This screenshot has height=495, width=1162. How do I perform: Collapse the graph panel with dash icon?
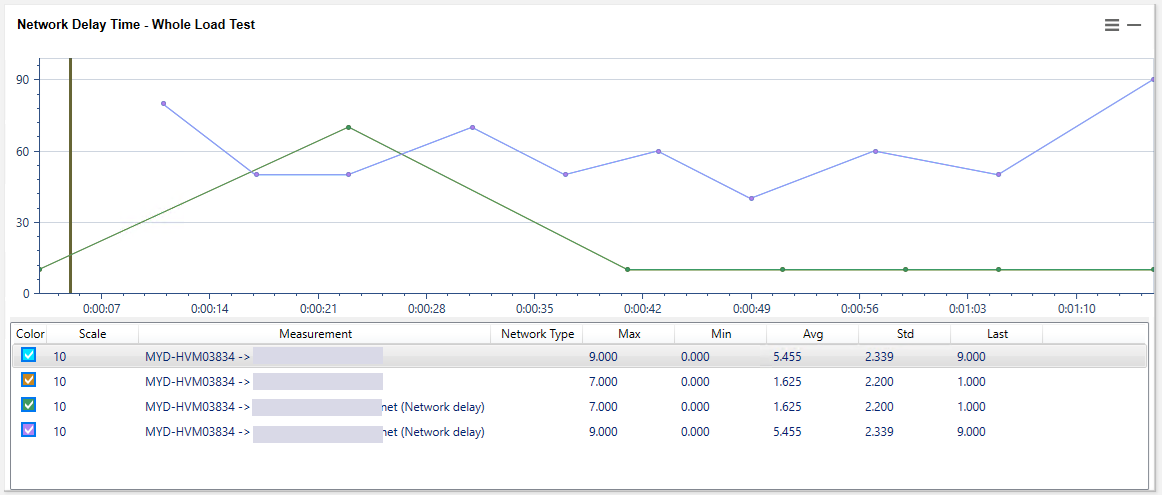tap(1134, 25)
